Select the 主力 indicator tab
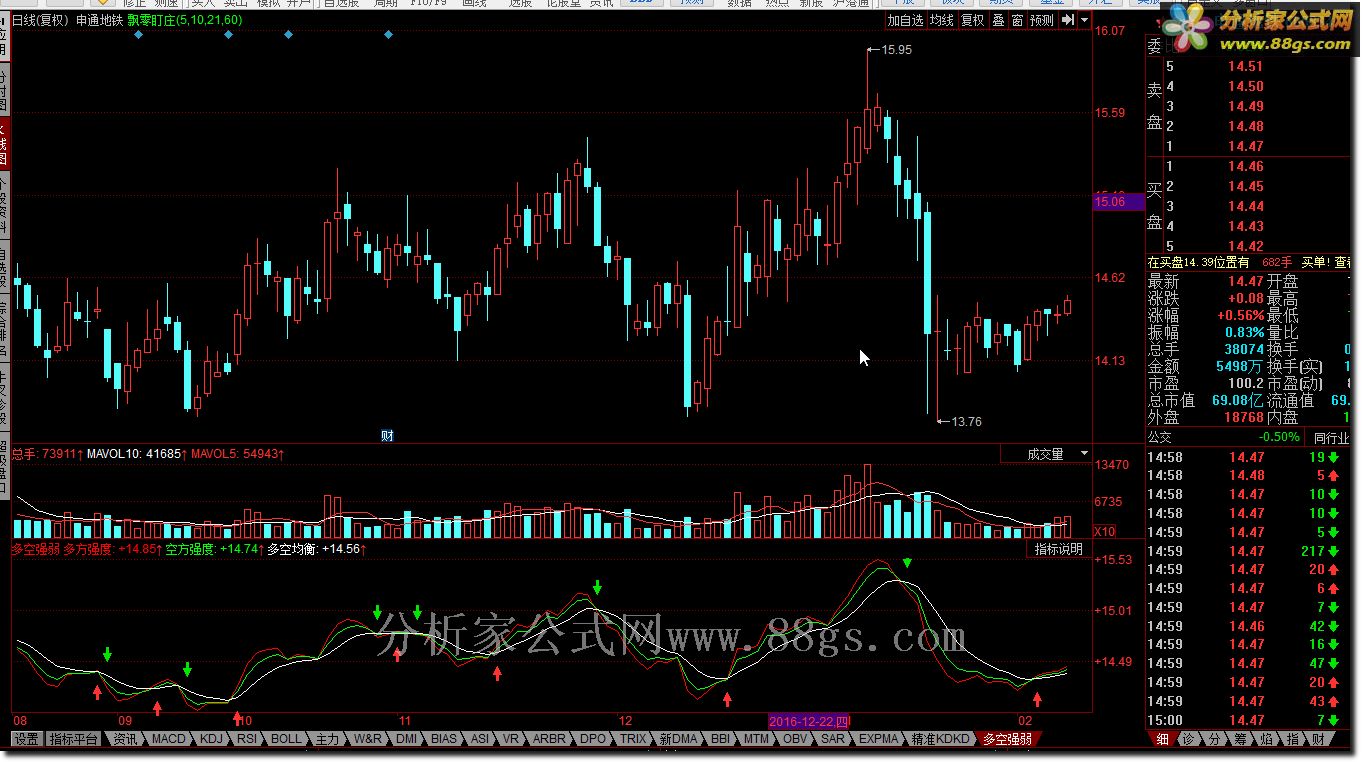Image resolution: width=1362 pixels, height=762 pixels. tap(327, 739)
